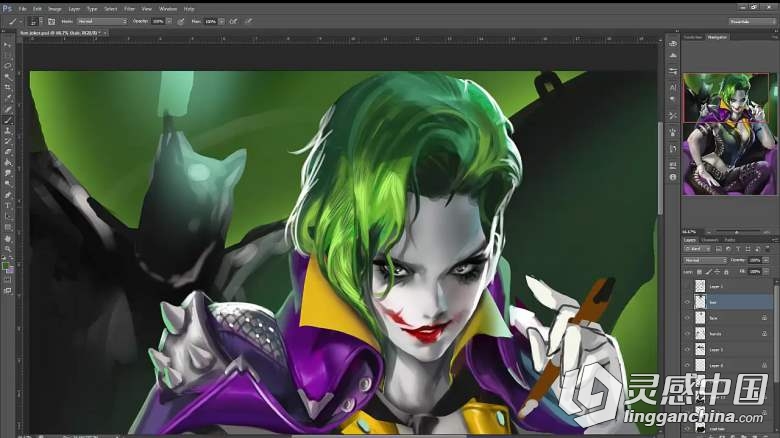Select the Path Selection tool
The width and height of the screenshot is (780, 438).
[7, 216]
